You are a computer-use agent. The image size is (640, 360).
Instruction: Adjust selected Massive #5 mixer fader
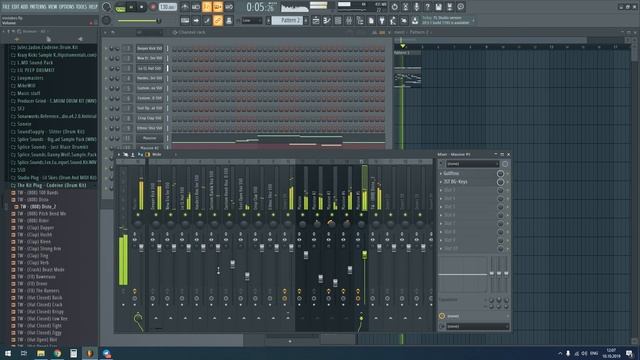coord(364,255)
